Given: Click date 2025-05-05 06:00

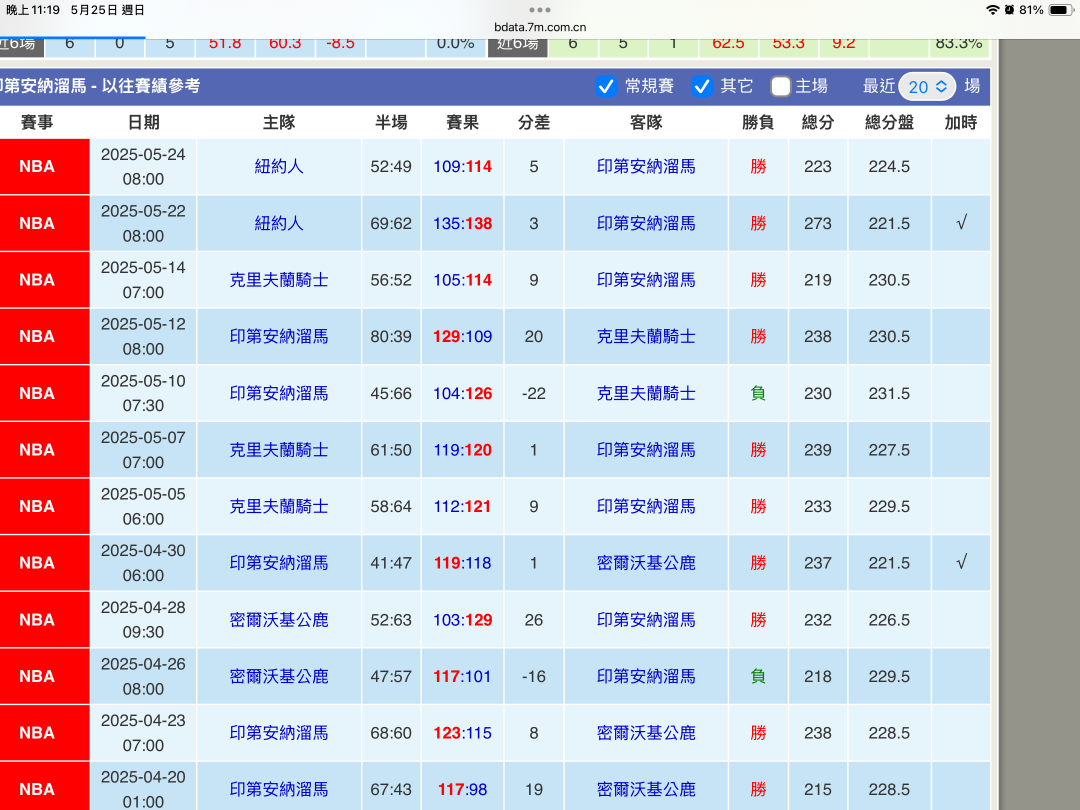Looking at the screenshot, I should click(x=143, y=506).
